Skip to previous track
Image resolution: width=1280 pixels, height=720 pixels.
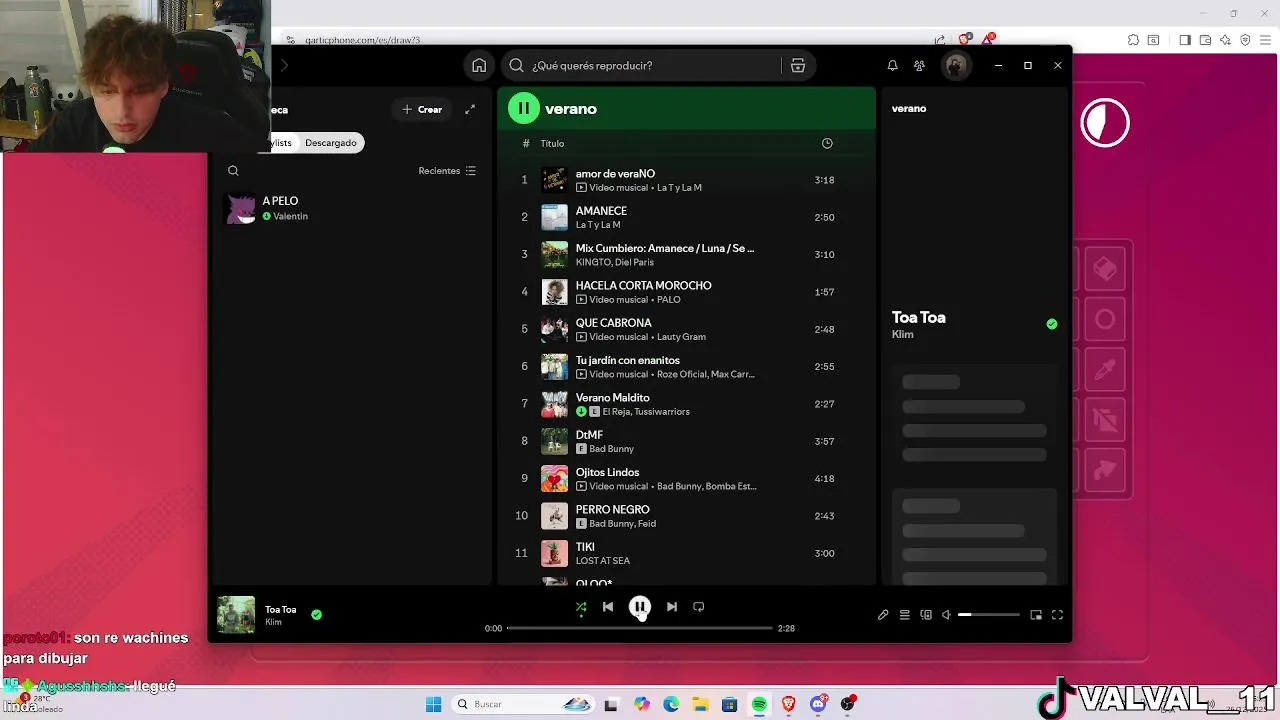[608, 607]
